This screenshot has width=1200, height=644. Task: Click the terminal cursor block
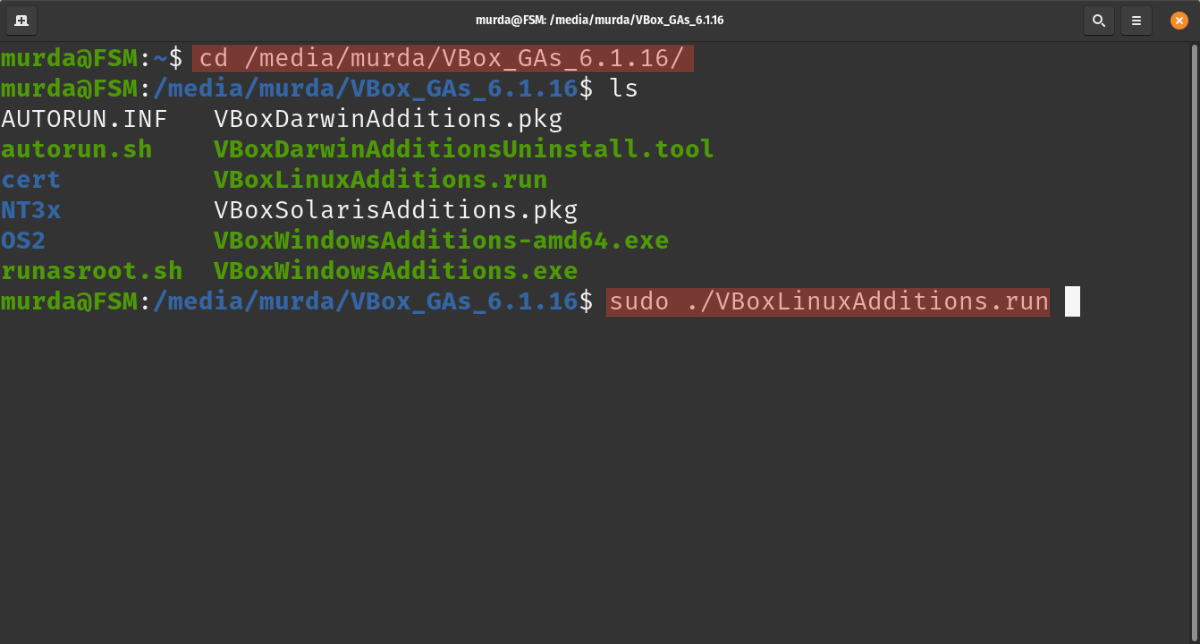[x=1072, y=301]
